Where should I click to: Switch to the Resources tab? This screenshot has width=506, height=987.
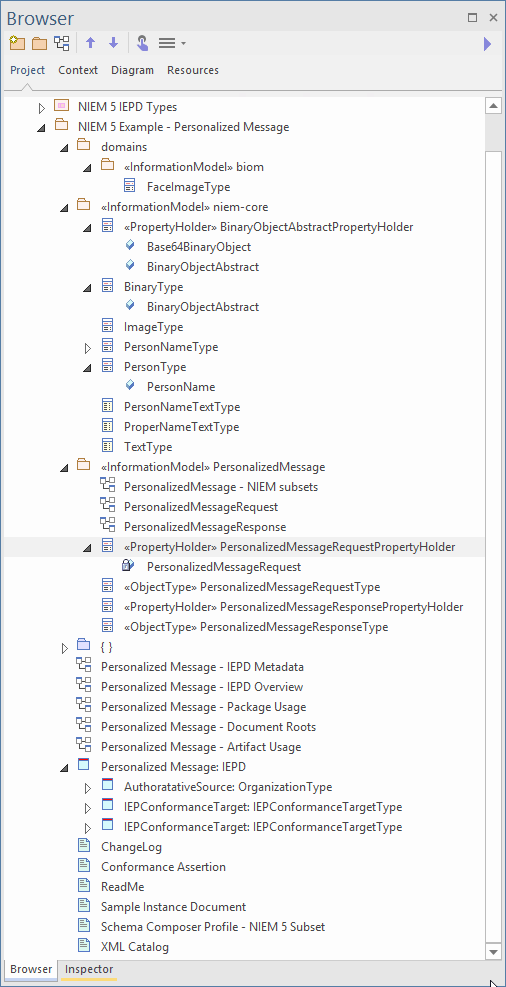[x=193, y=70]
